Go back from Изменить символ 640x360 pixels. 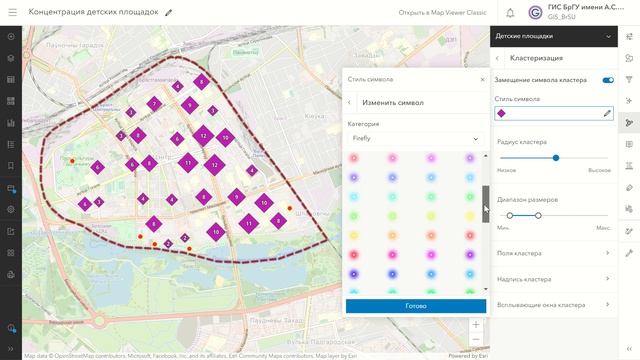click(x=349, y=102)
